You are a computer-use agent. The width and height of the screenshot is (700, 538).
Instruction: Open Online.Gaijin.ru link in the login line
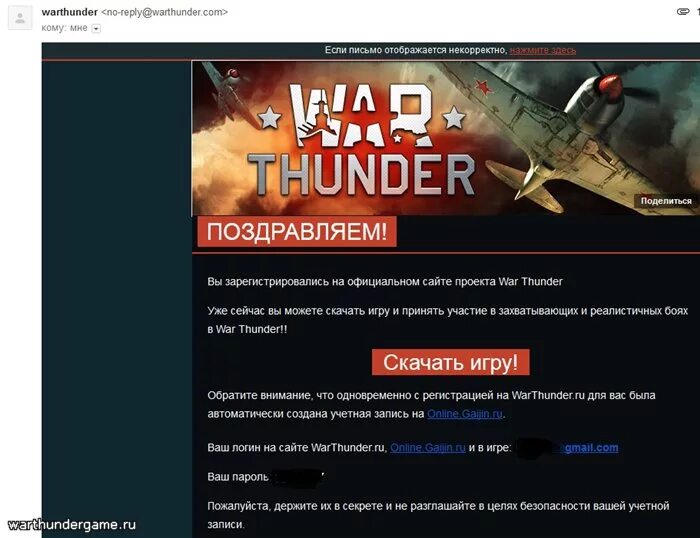pyautogui.click(x=428, y=447)
